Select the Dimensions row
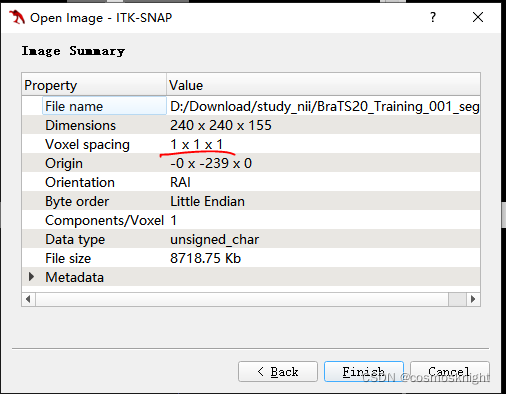The height and width of the screenshot is (394, 506). click(251, 125)
